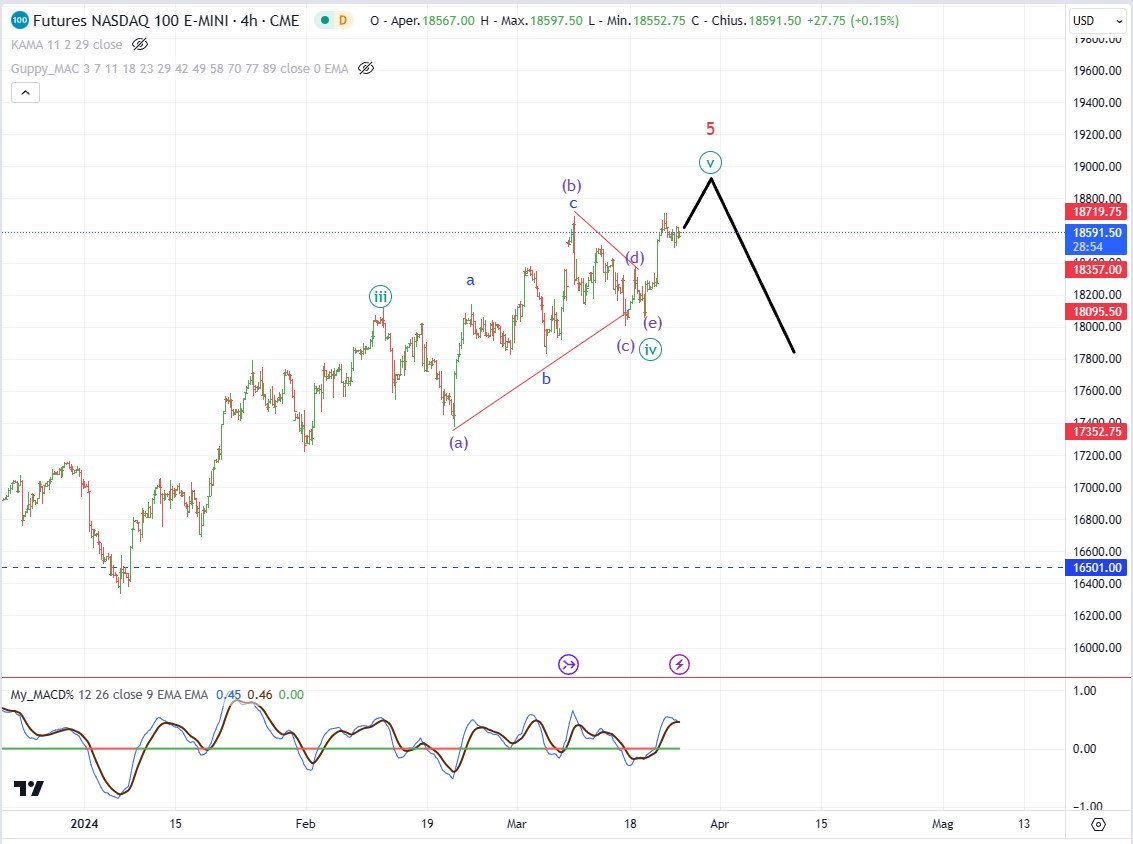Click the Apr date on time axis
Image resolution: width=1133 pixels, height=844 pixels.
(720, 824)
